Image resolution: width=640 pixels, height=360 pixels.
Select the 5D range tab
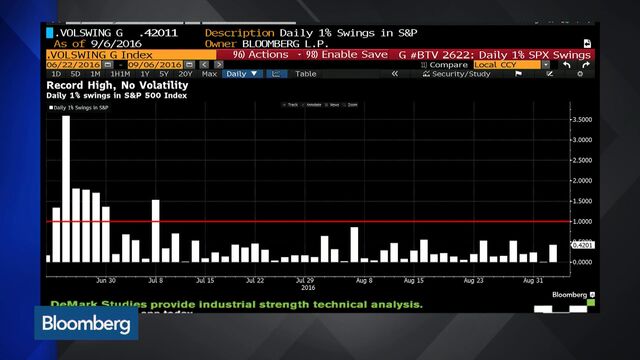point(76,74)
